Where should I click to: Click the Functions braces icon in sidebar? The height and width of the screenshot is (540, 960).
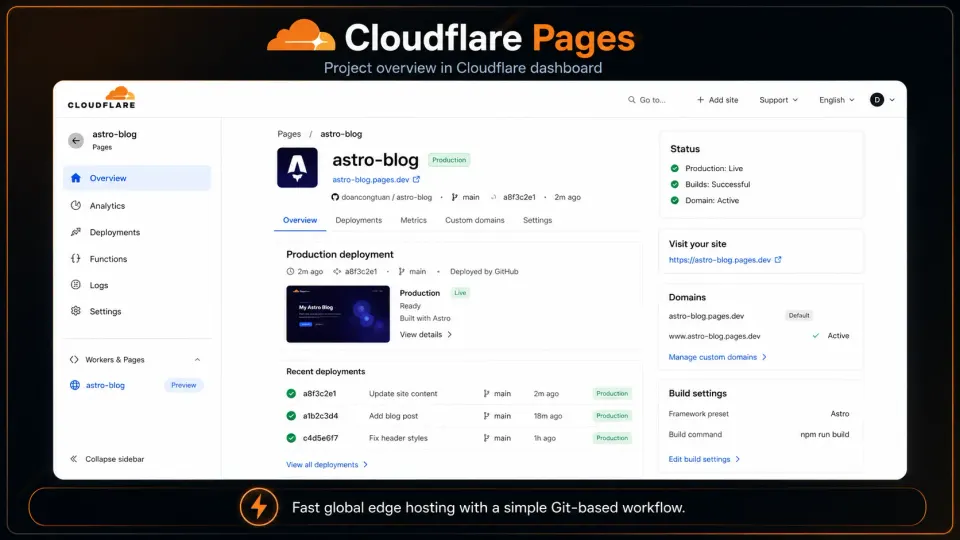(75, 258)
